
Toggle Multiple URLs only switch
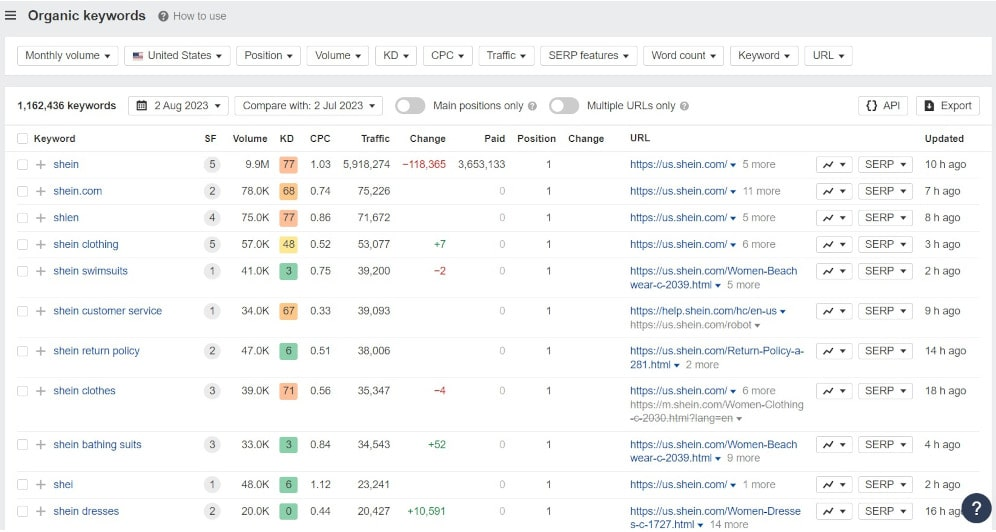(x=564, y=106)
